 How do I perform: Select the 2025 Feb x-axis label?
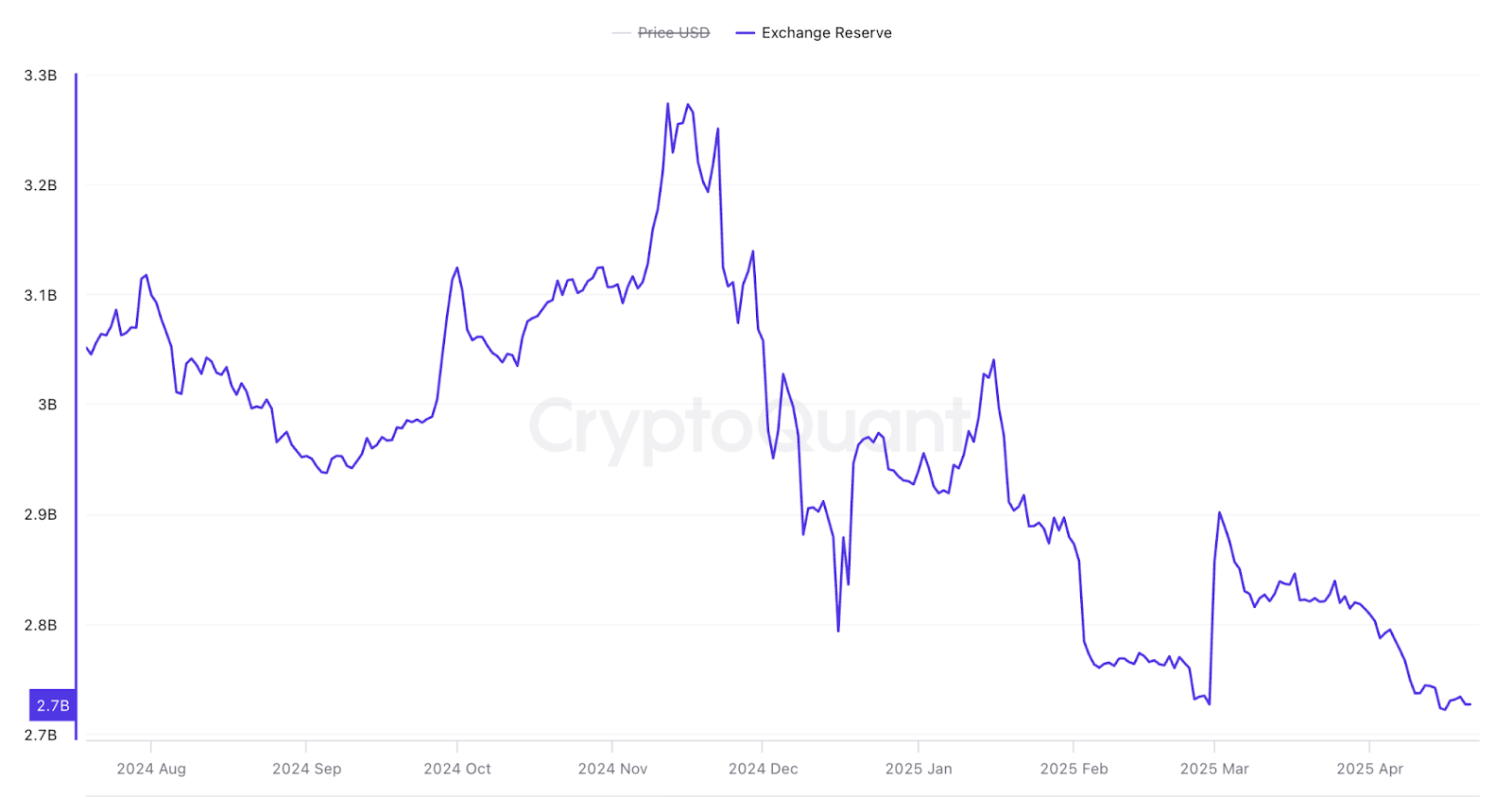tap(1074, 769)
